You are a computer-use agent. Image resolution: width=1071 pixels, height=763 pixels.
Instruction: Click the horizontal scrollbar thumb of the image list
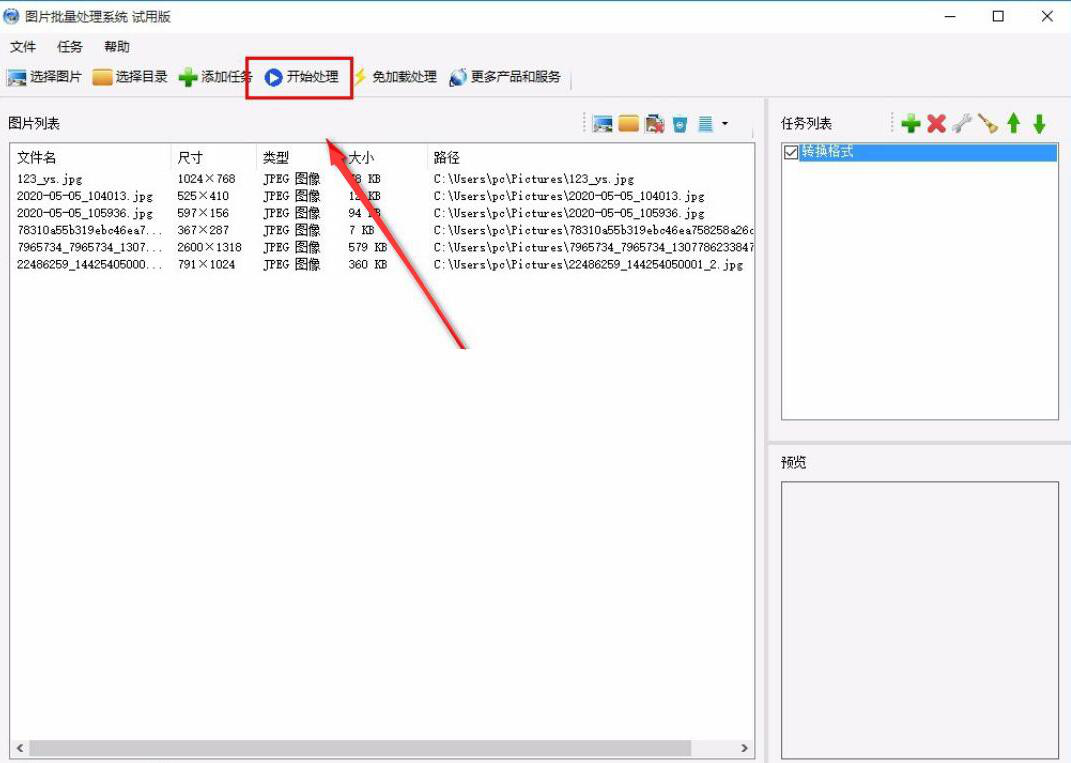coord(360,748)
